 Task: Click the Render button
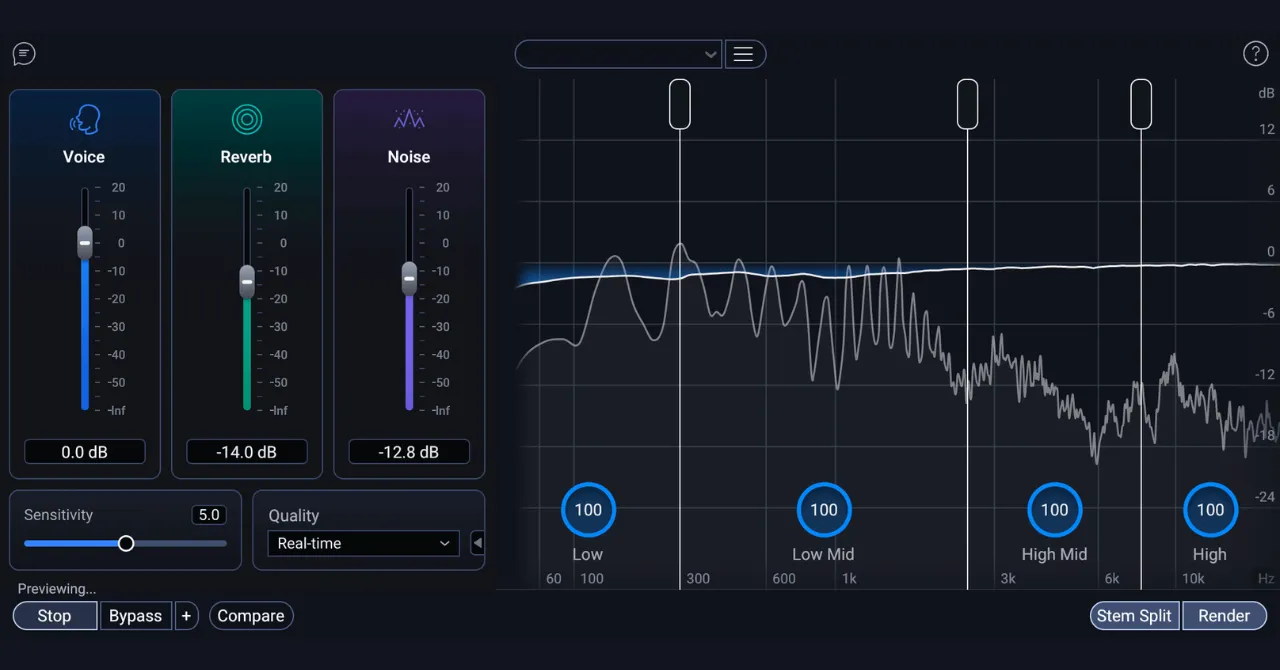(1224, 616)
